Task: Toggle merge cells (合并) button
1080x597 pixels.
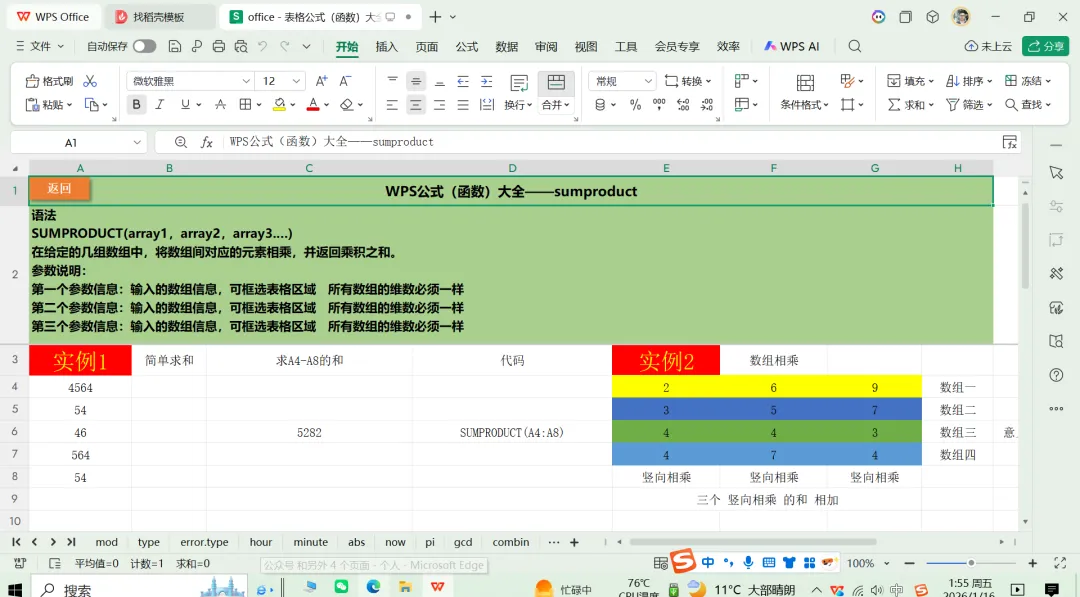Action: 556,92
